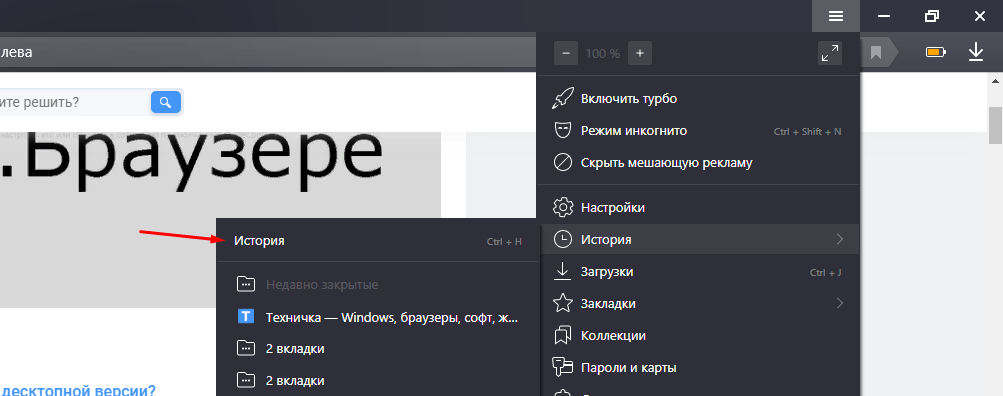Open the hamburger main menu button

coord(835,16)
